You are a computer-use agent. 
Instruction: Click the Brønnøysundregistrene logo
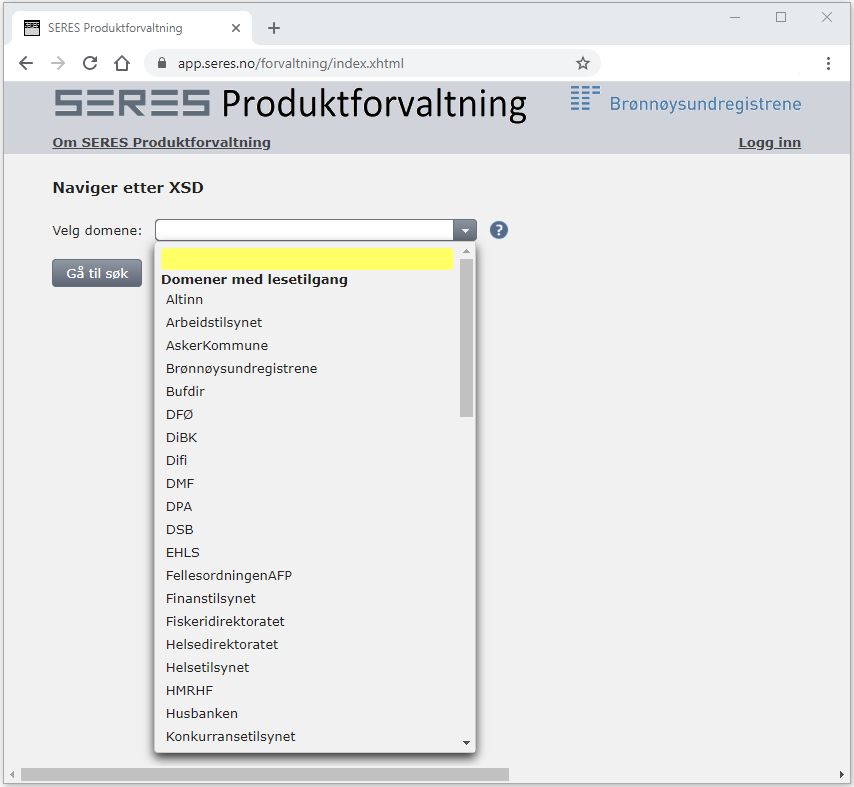tap(686, 99)
